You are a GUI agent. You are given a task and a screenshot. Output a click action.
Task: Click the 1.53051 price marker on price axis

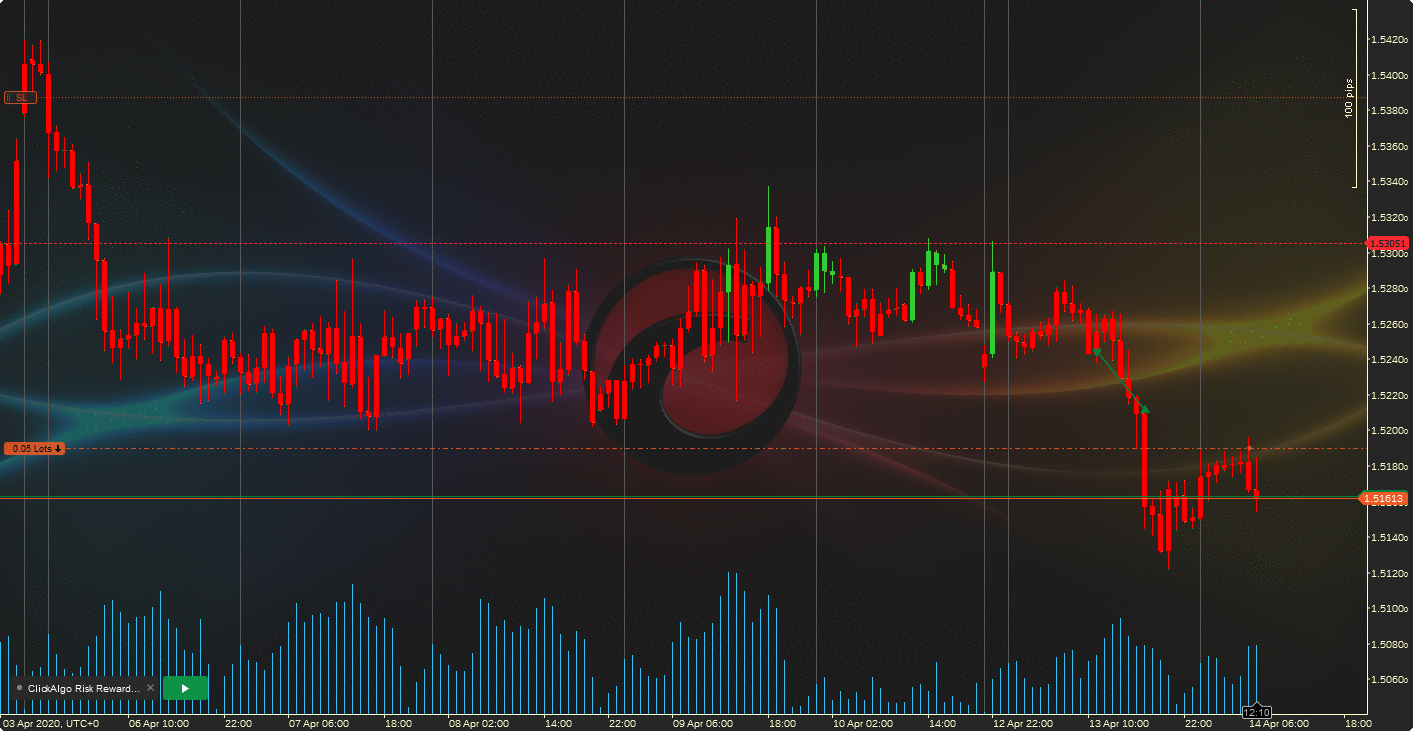pos(1387,243)
